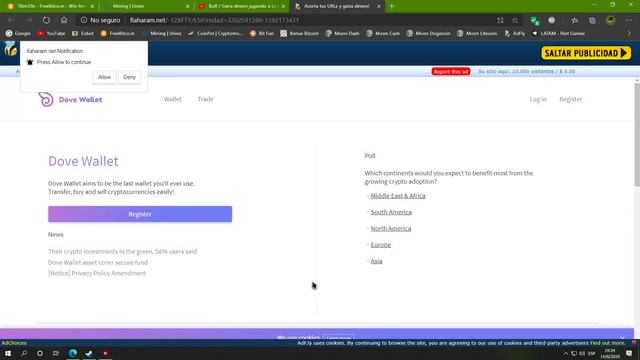640x360 pixels.
Task: Vote South America in the poll
Action: point(391,212)
